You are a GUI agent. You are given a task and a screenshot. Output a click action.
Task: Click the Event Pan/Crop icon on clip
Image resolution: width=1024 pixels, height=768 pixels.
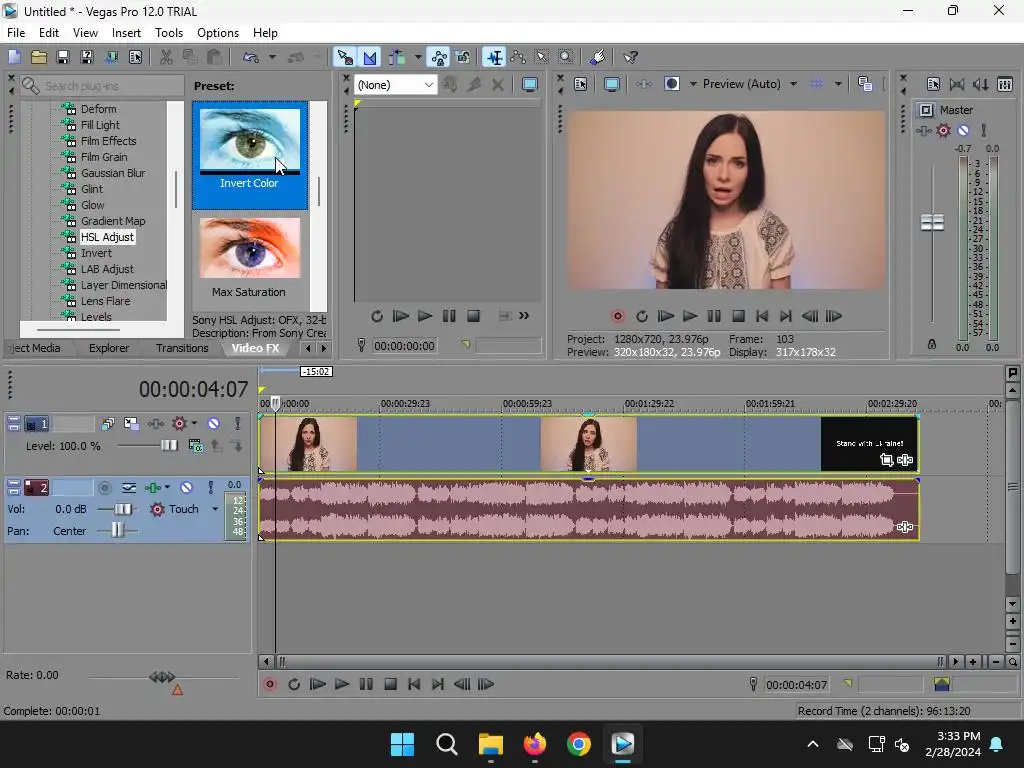point(886,460)
